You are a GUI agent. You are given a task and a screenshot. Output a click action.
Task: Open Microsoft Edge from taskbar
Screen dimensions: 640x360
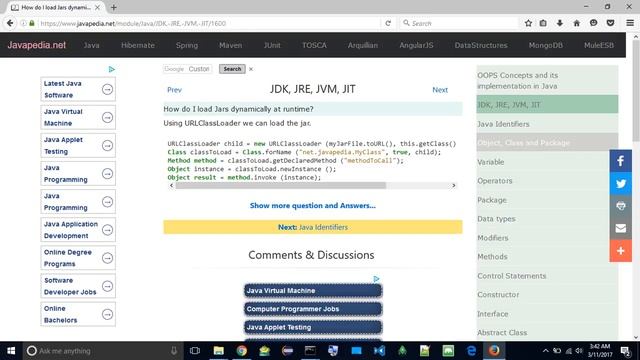pyautogui.click(x=471, y=351)
